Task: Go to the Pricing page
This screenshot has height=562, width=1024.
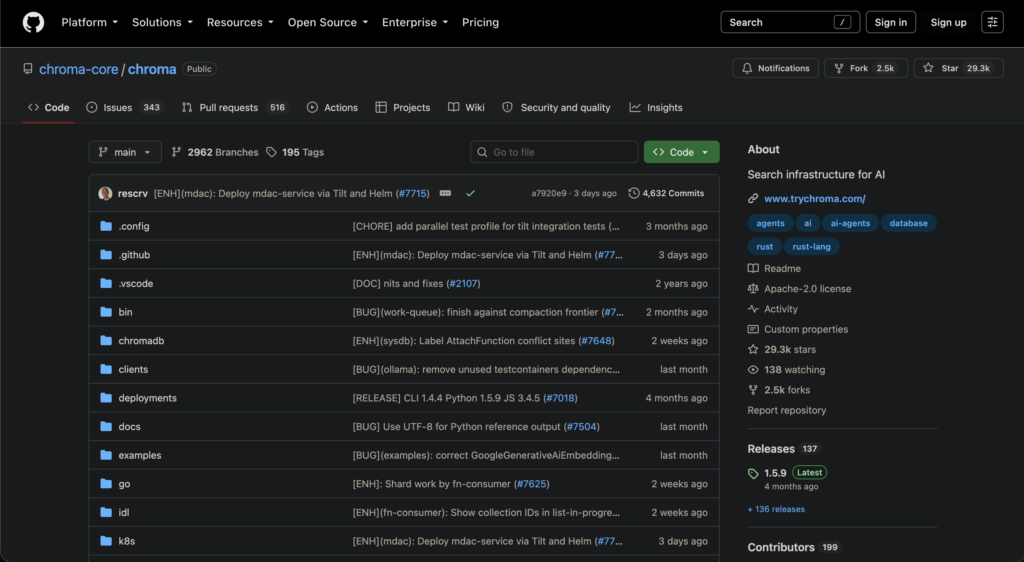Action: pos(480,22)
